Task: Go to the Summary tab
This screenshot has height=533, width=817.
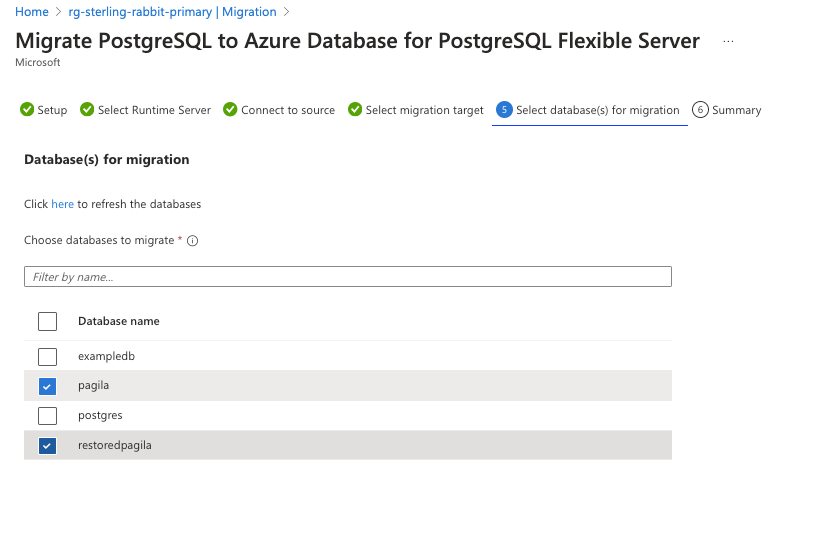Action: coord(736,110)
